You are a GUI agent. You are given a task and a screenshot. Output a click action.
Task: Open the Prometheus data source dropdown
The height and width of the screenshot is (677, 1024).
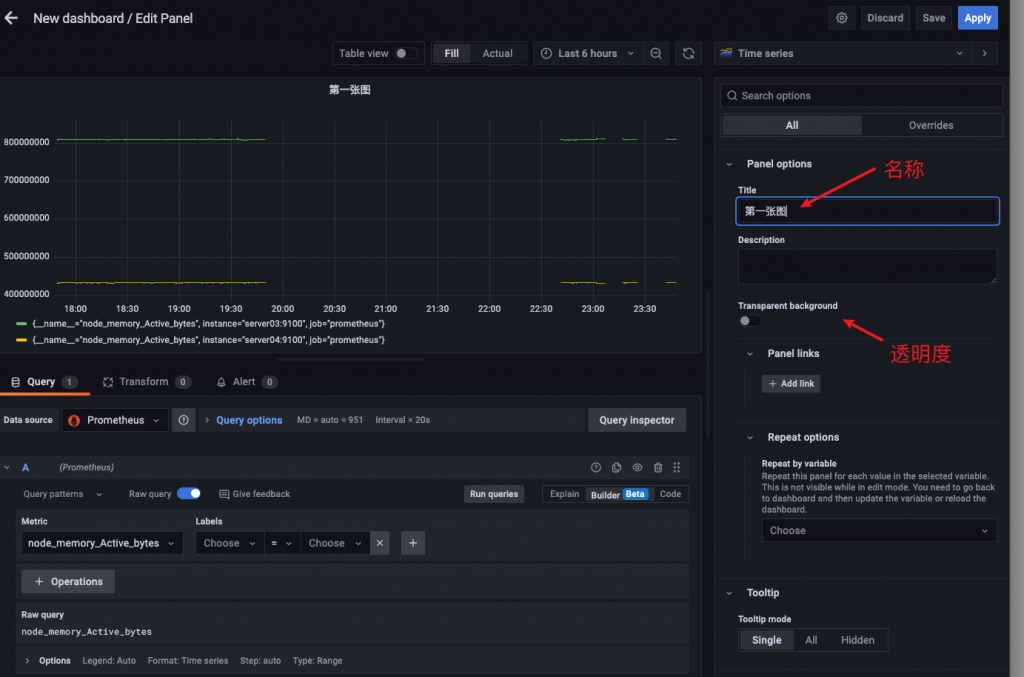click(115, 420)
